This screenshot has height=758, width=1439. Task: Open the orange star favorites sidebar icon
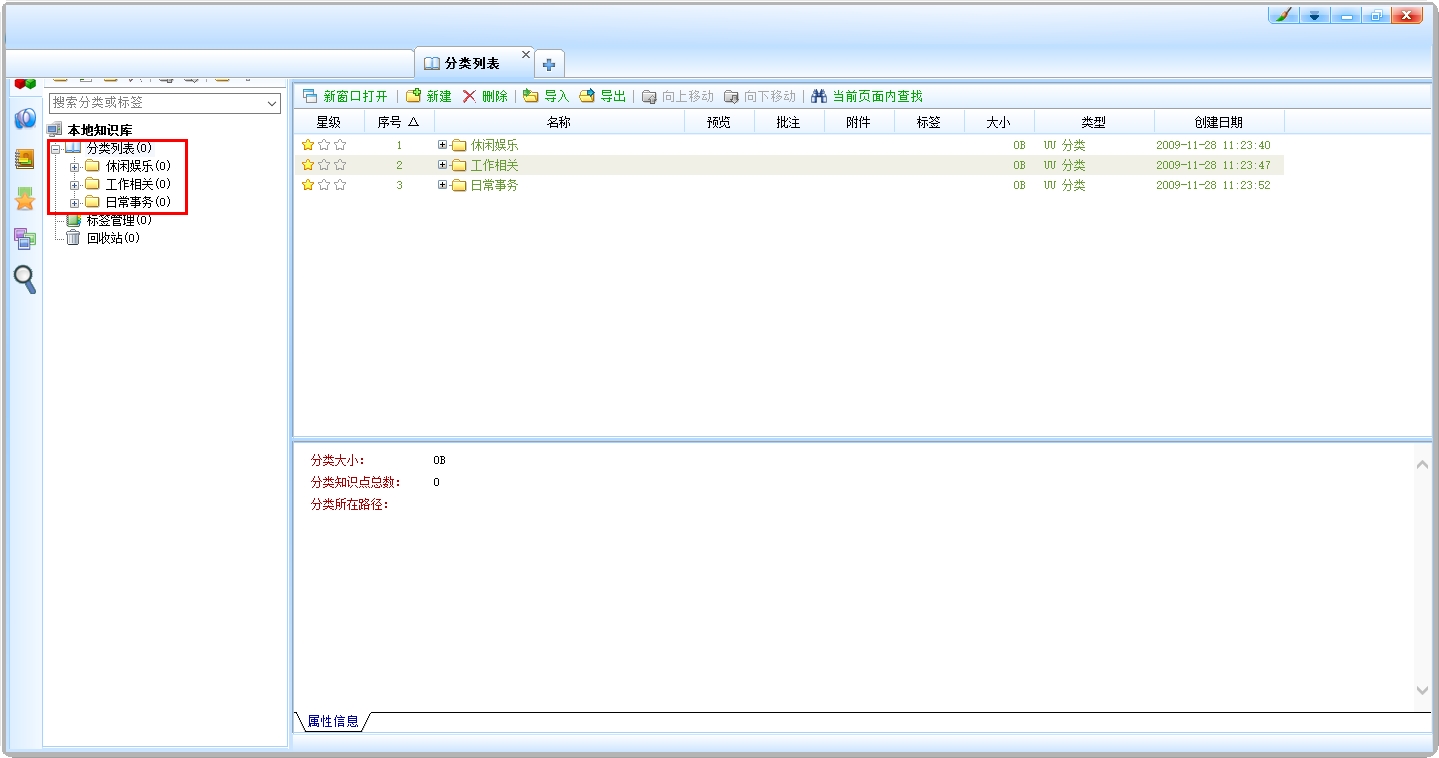pos(25,199)
